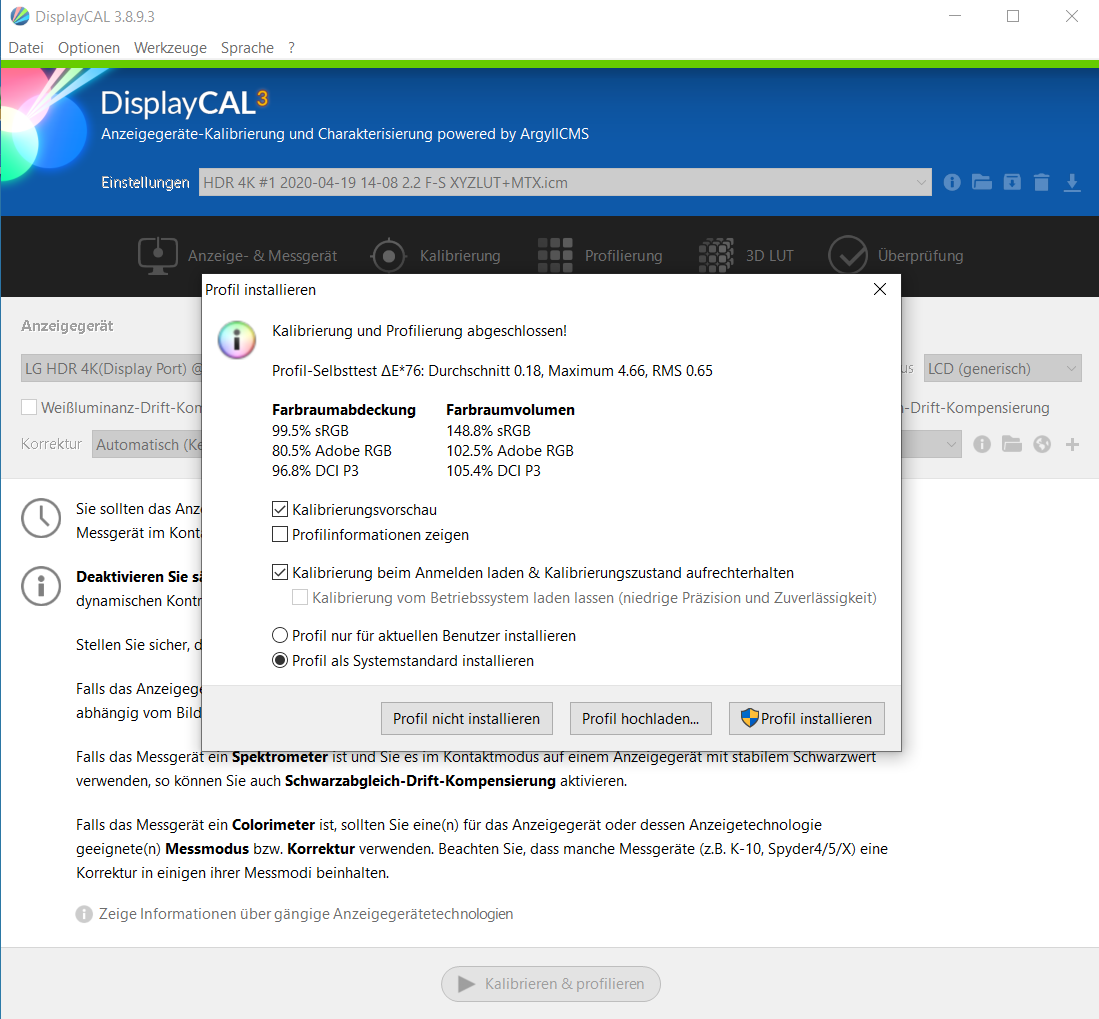
Task: Click the Korrektur info icon
Action: click(982, 444)
